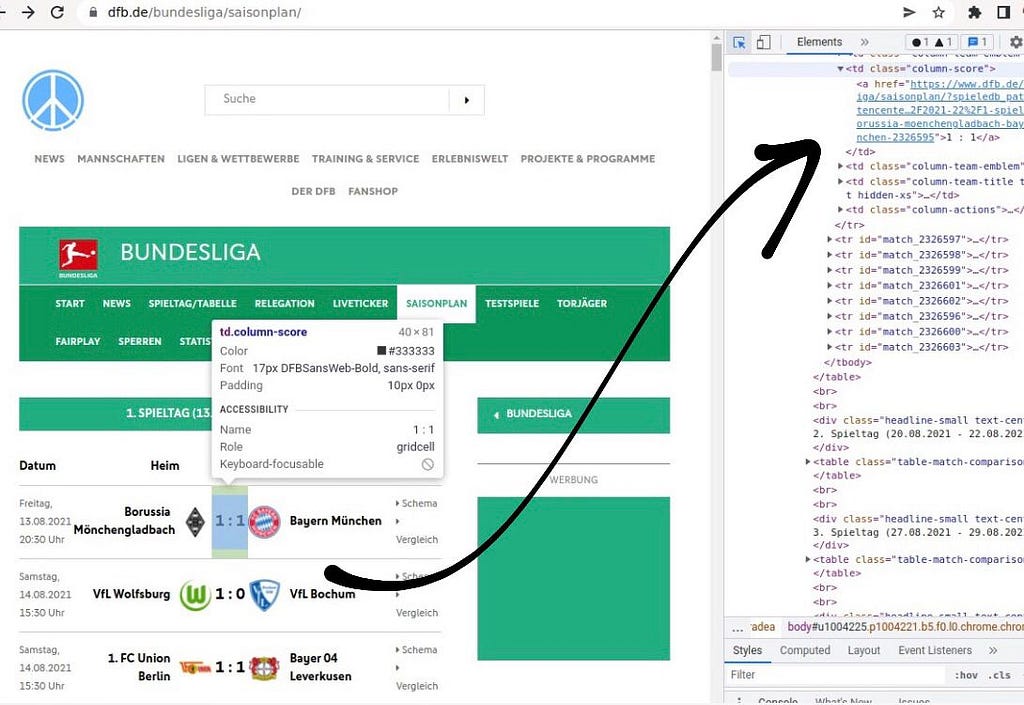Select SPIELTAG/TABELLE tab
This screenshot has width=1024, height=705.
point(193,304)
